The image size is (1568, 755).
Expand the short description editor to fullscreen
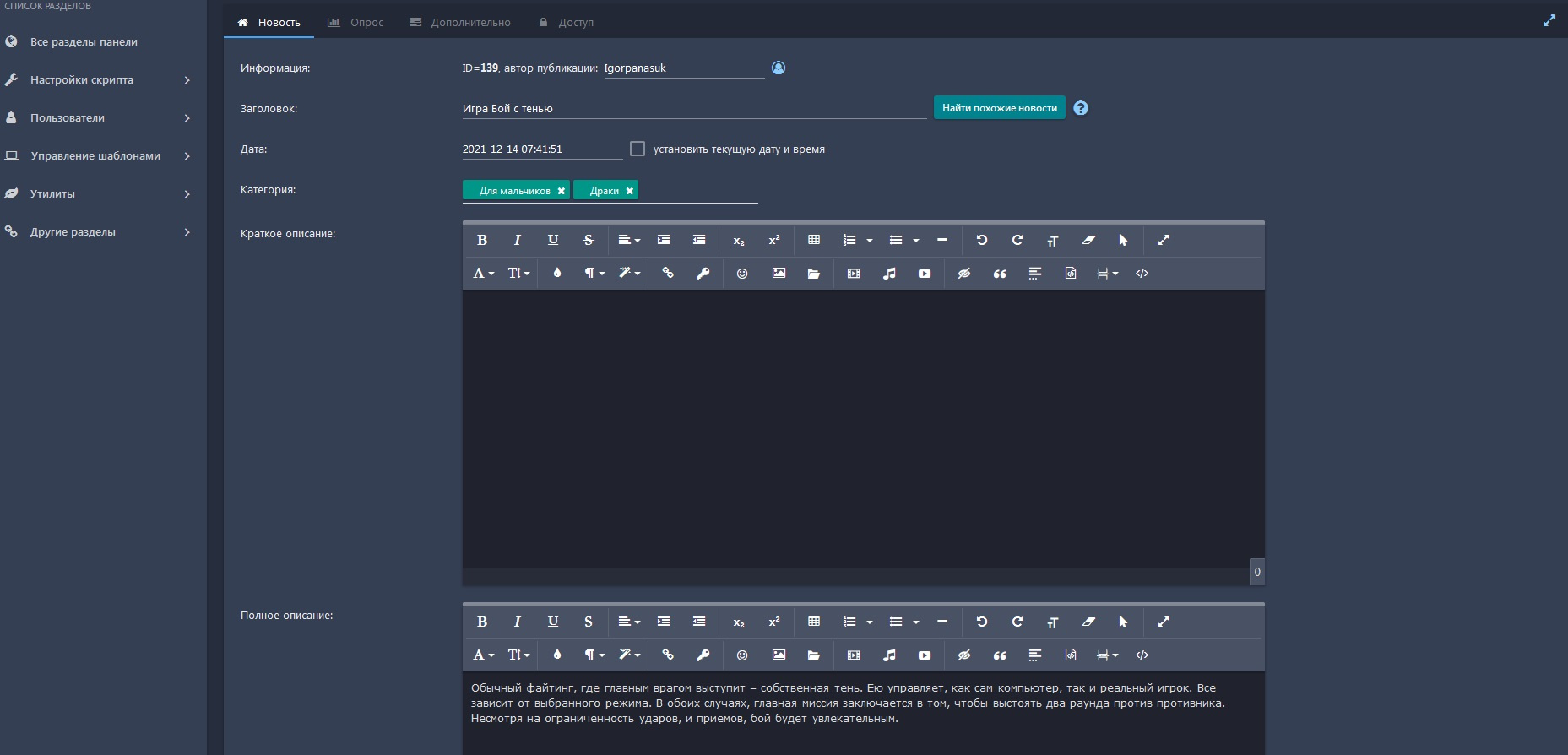point(1164,240)
